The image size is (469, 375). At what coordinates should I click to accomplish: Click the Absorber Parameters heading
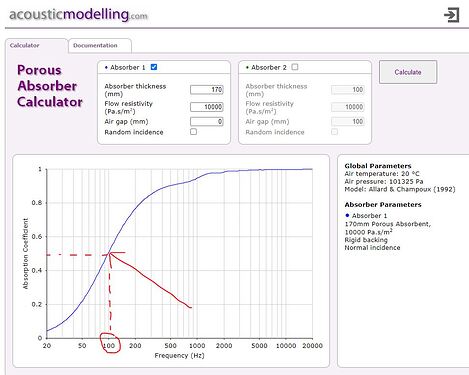coord(383,205)
